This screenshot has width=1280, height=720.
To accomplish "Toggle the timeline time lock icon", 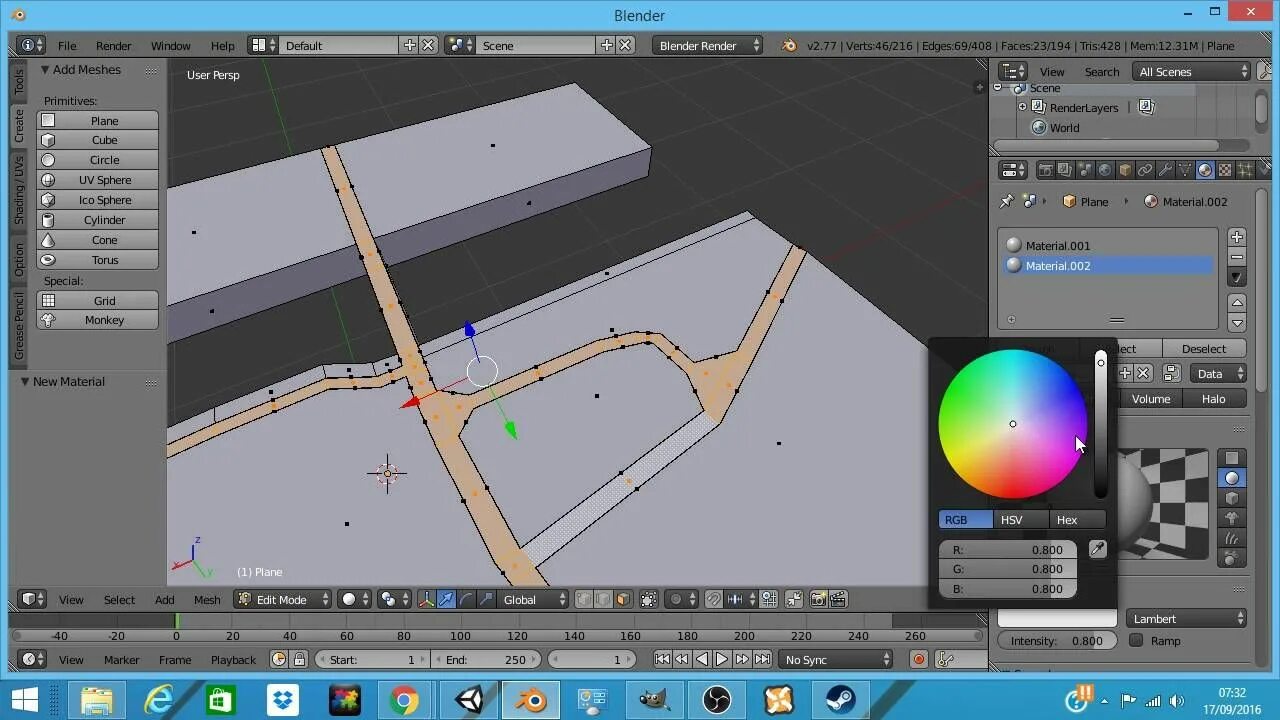I will pyautogui.click(x=298, y=659).
